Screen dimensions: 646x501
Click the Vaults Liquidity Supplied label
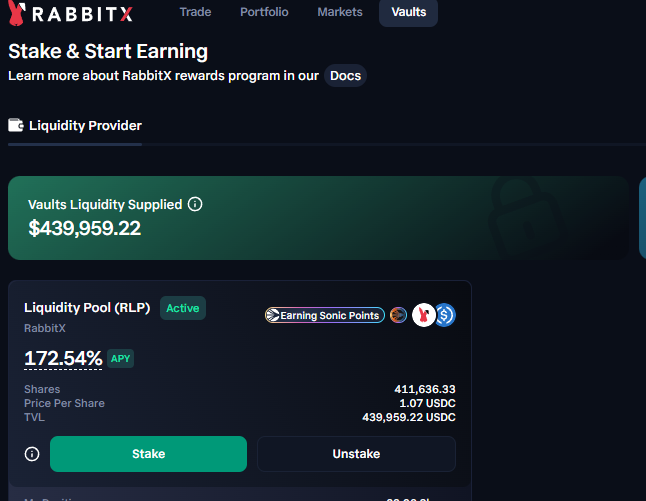pos(105,204)
